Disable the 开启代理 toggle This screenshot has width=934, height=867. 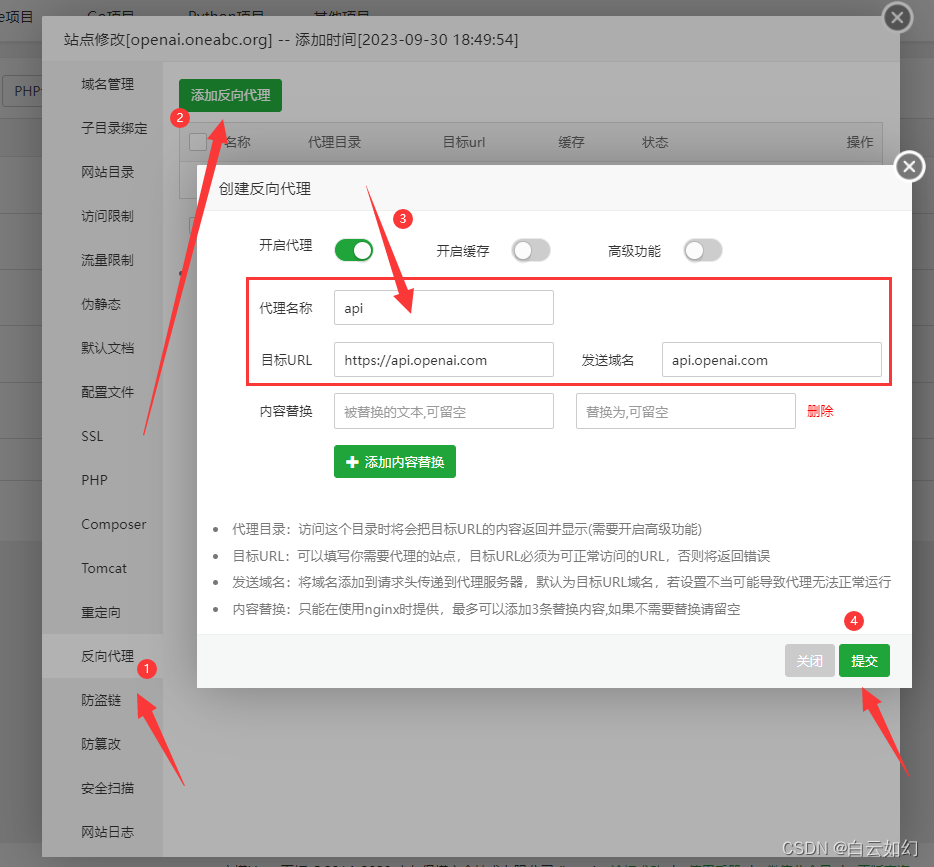(x=352, y=250)
